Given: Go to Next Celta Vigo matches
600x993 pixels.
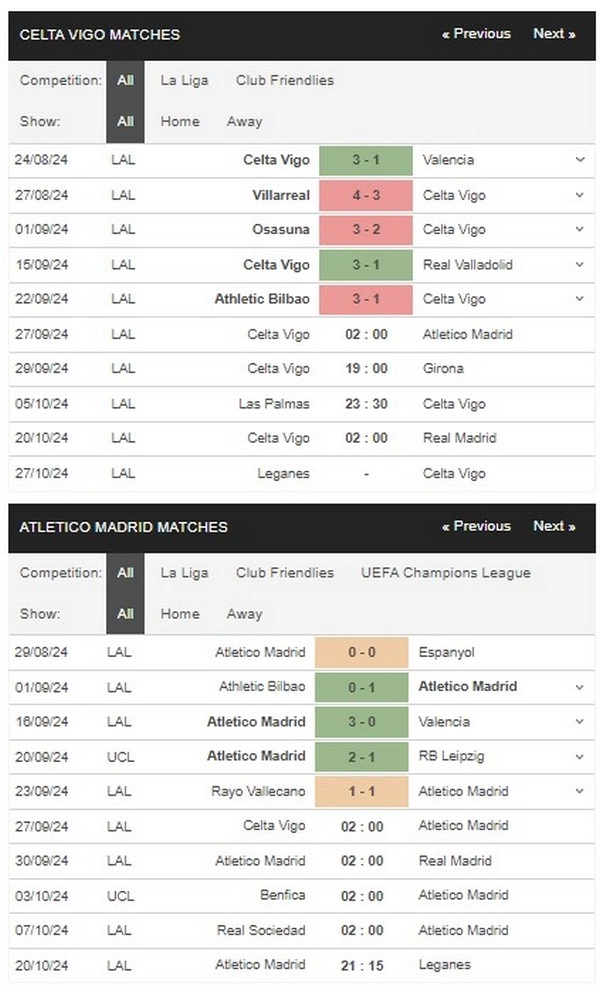Looking at the screenshot, I should pyautogui.click(x=554, y=34).
